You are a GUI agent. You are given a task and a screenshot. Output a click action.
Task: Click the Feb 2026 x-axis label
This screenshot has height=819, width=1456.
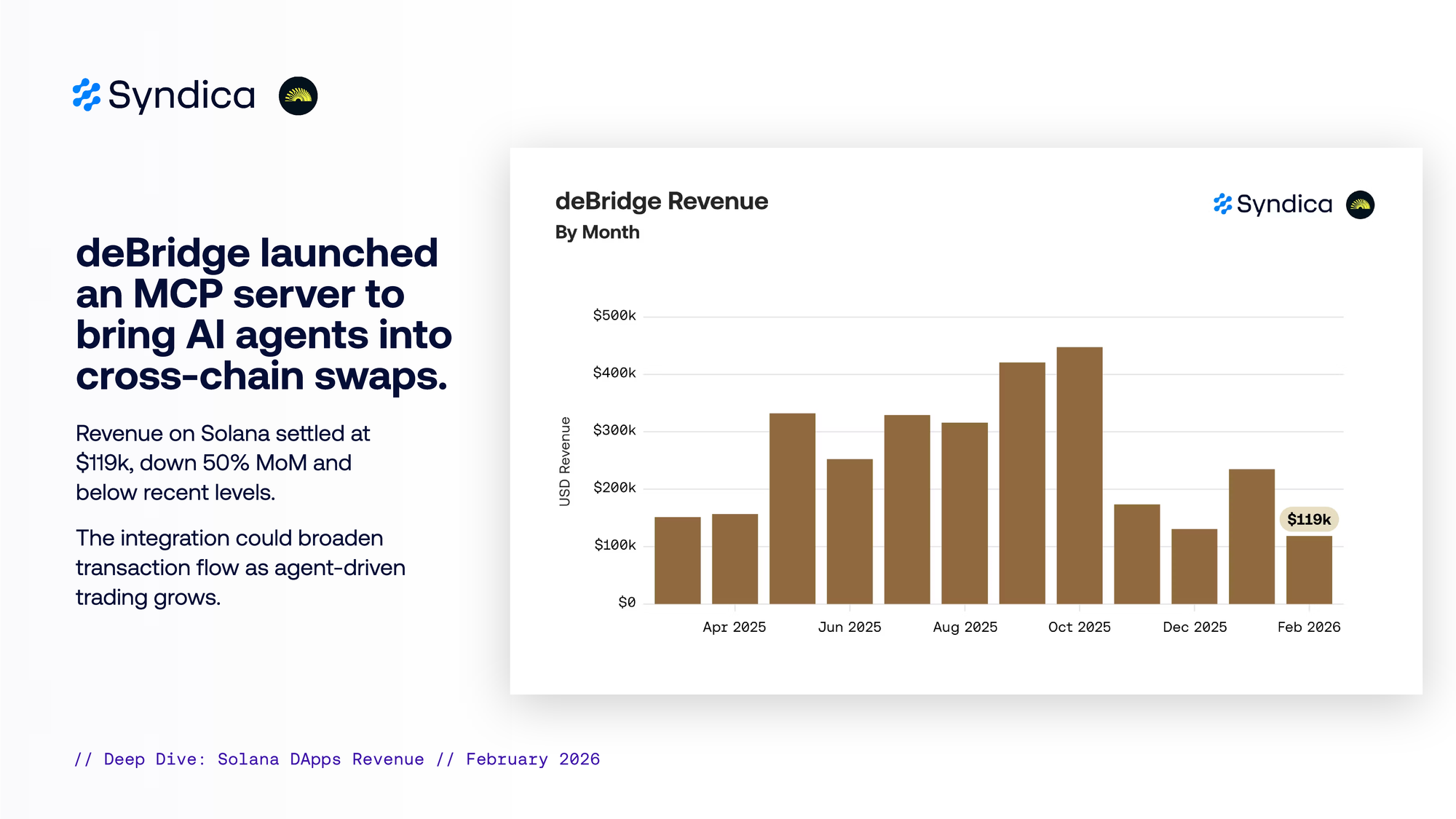pyautogui.click(x=1308, y=627)
